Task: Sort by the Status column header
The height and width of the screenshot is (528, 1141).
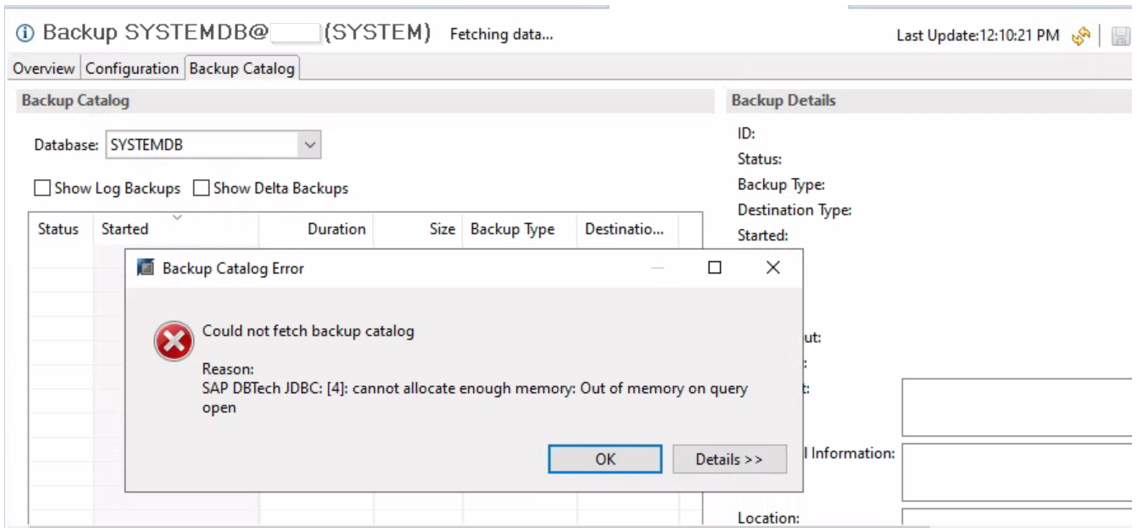Action: [x=61, y=229]
